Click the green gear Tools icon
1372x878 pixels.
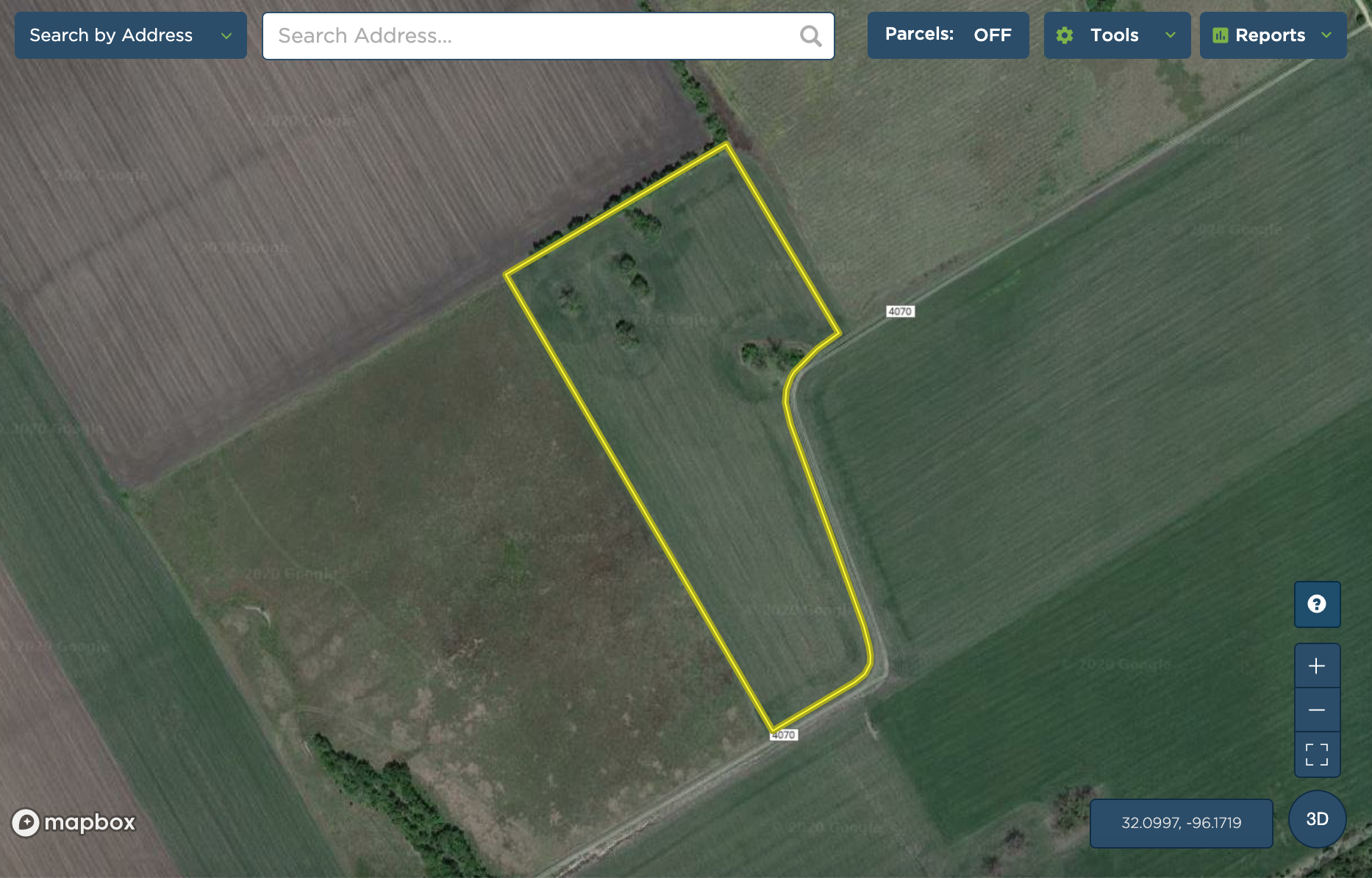point(1065,35)
